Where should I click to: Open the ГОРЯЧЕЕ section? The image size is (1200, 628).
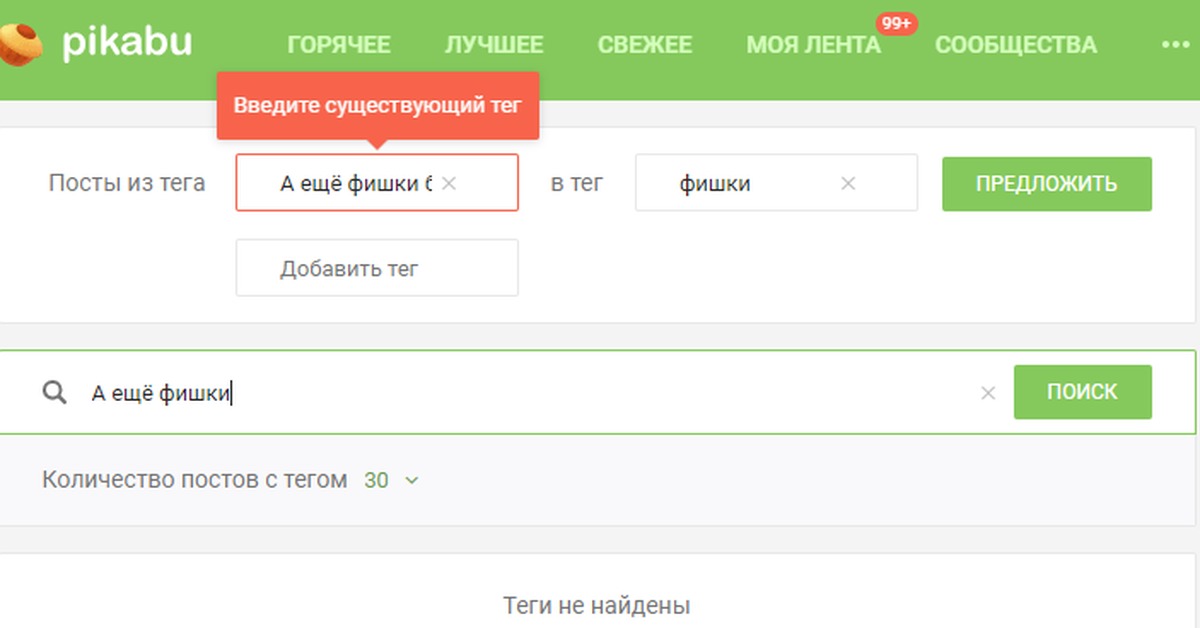pos(339,45)
